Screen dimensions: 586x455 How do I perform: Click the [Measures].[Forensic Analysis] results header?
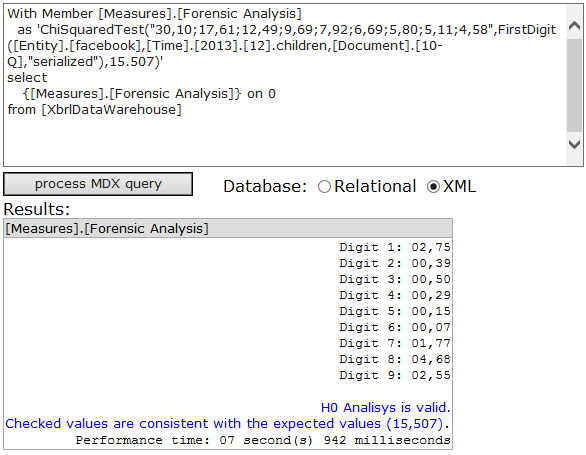tap(228, 228)
